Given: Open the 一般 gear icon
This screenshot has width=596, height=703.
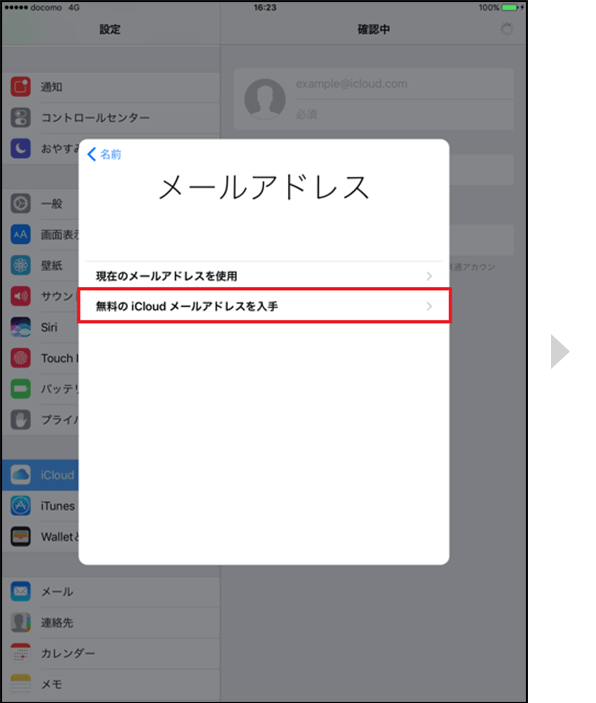Looking at the screenshot, I should click(21, 204).
